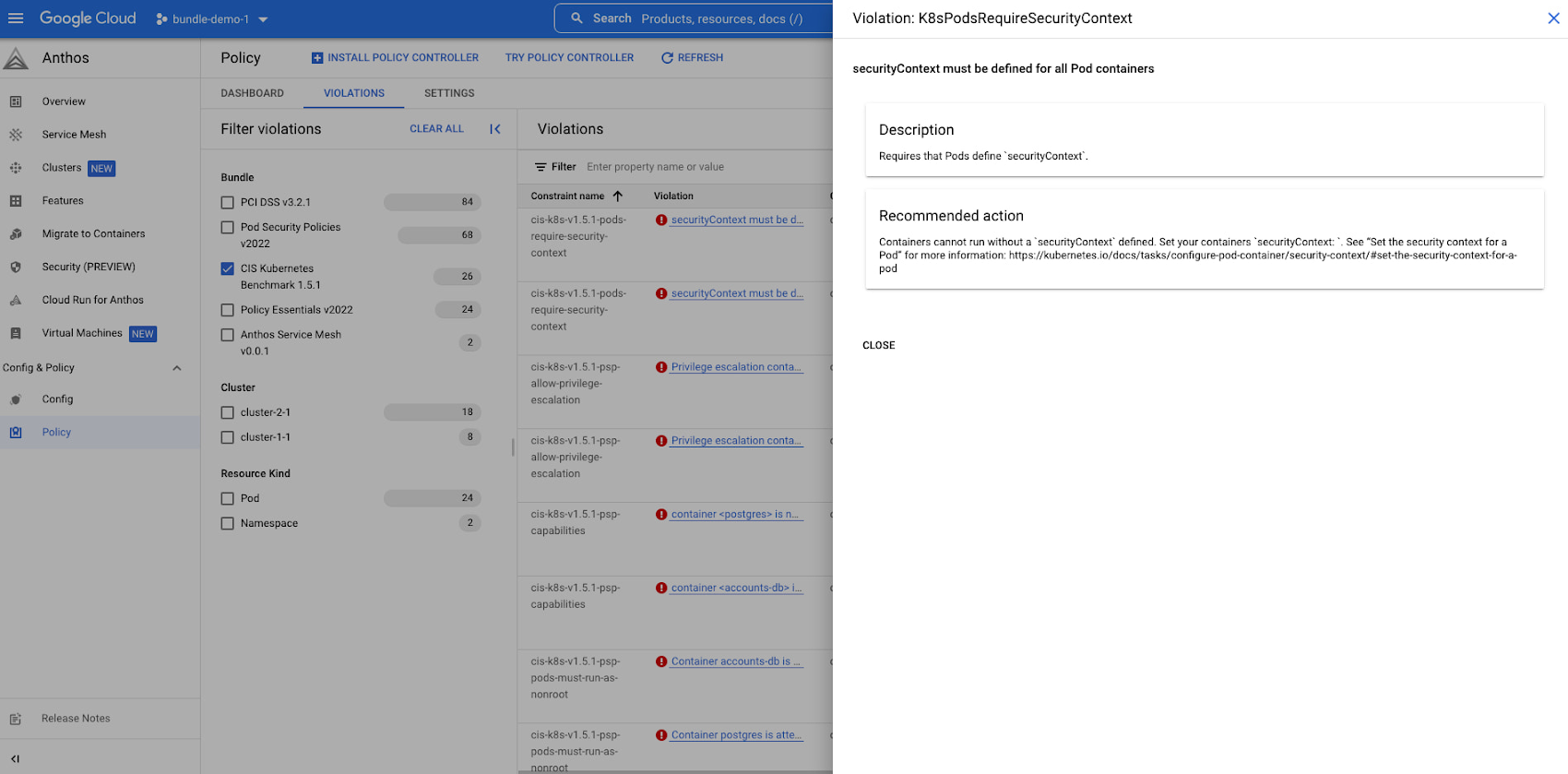1568x774 pixels.
Task: Click the Recommended action heading
Action: click(x=951, y=216)
